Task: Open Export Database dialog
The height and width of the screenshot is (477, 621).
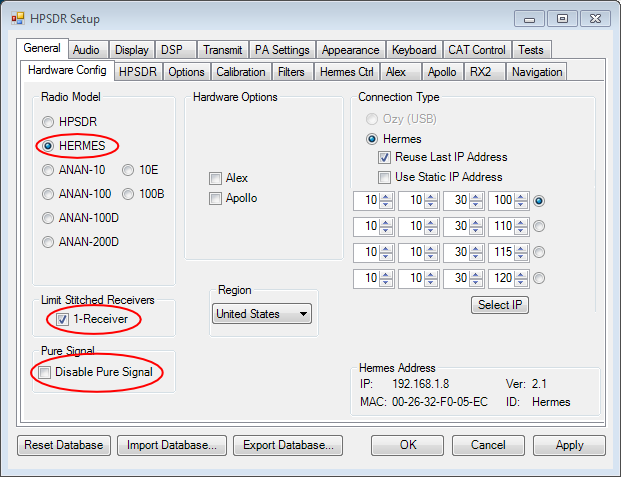Action: [x=288, y=445]
